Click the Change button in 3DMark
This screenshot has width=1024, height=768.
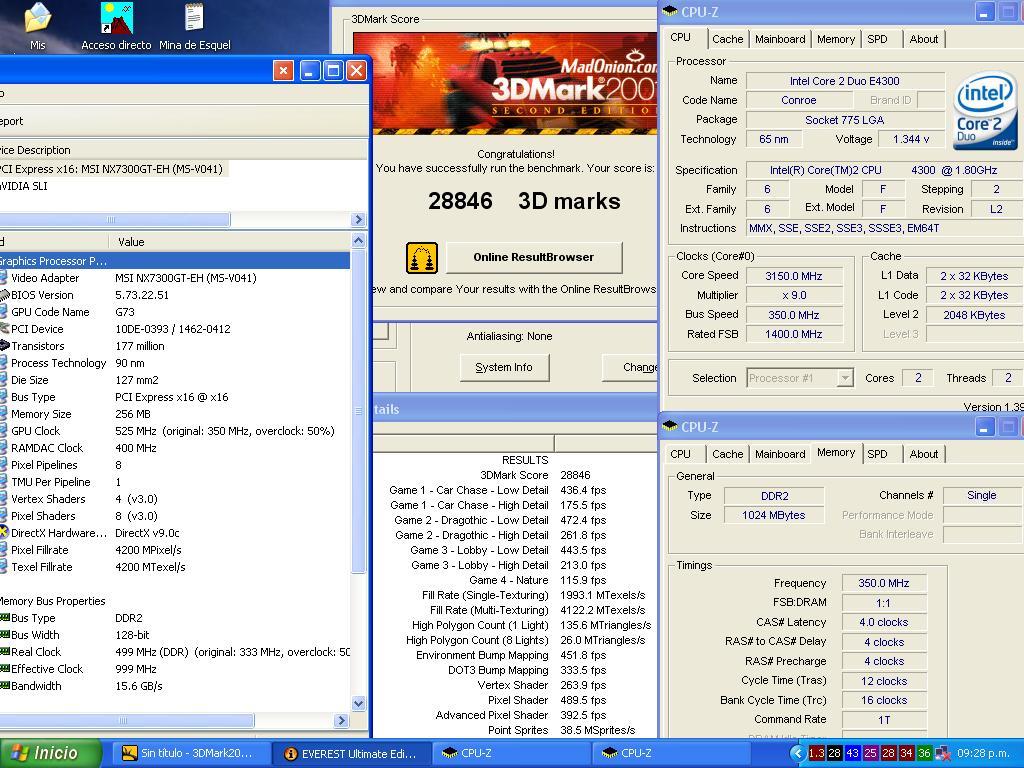click(630, 367)
